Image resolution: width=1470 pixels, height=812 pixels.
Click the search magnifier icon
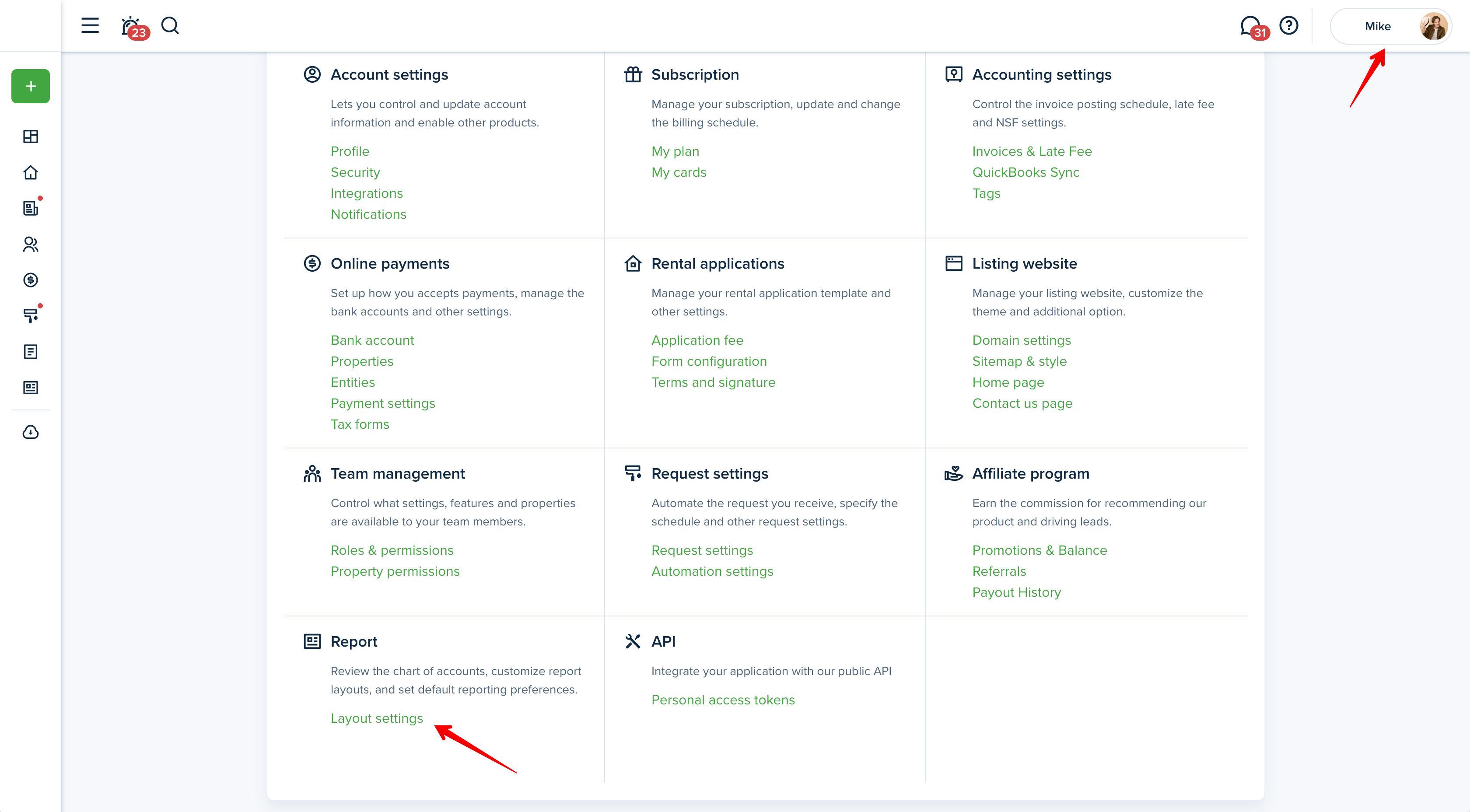coord(170,26)
